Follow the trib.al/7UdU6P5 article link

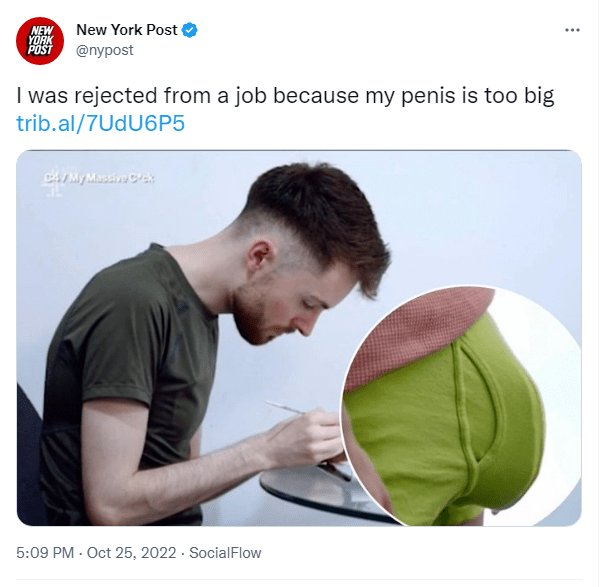[101, 123]
